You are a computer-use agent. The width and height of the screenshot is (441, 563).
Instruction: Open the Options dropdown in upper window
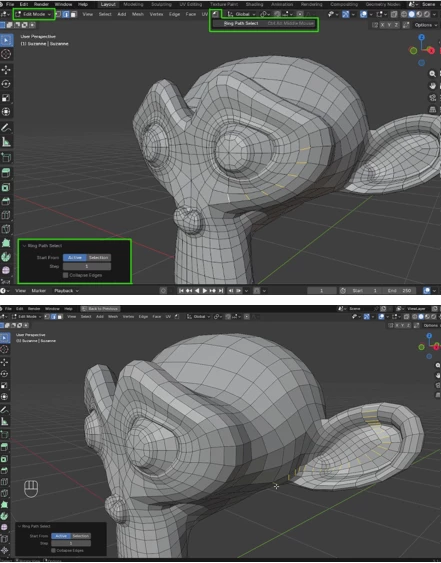pyautogui.click(x=426, y=25)
